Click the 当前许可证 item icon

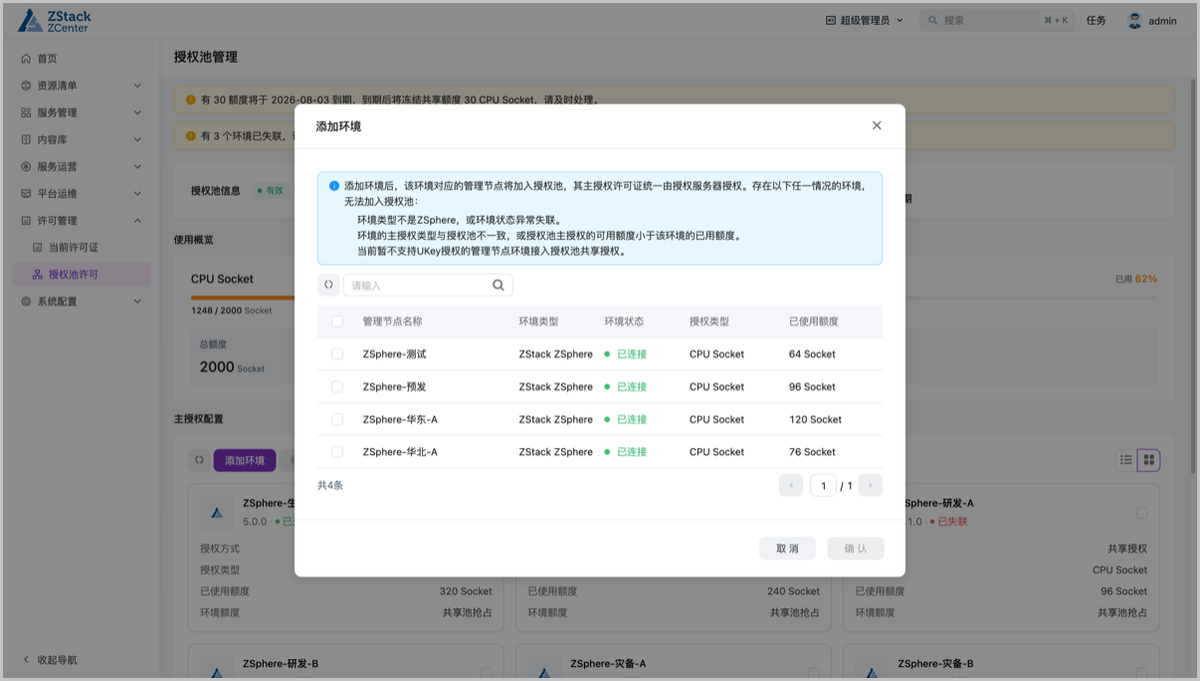coord(38,247)
